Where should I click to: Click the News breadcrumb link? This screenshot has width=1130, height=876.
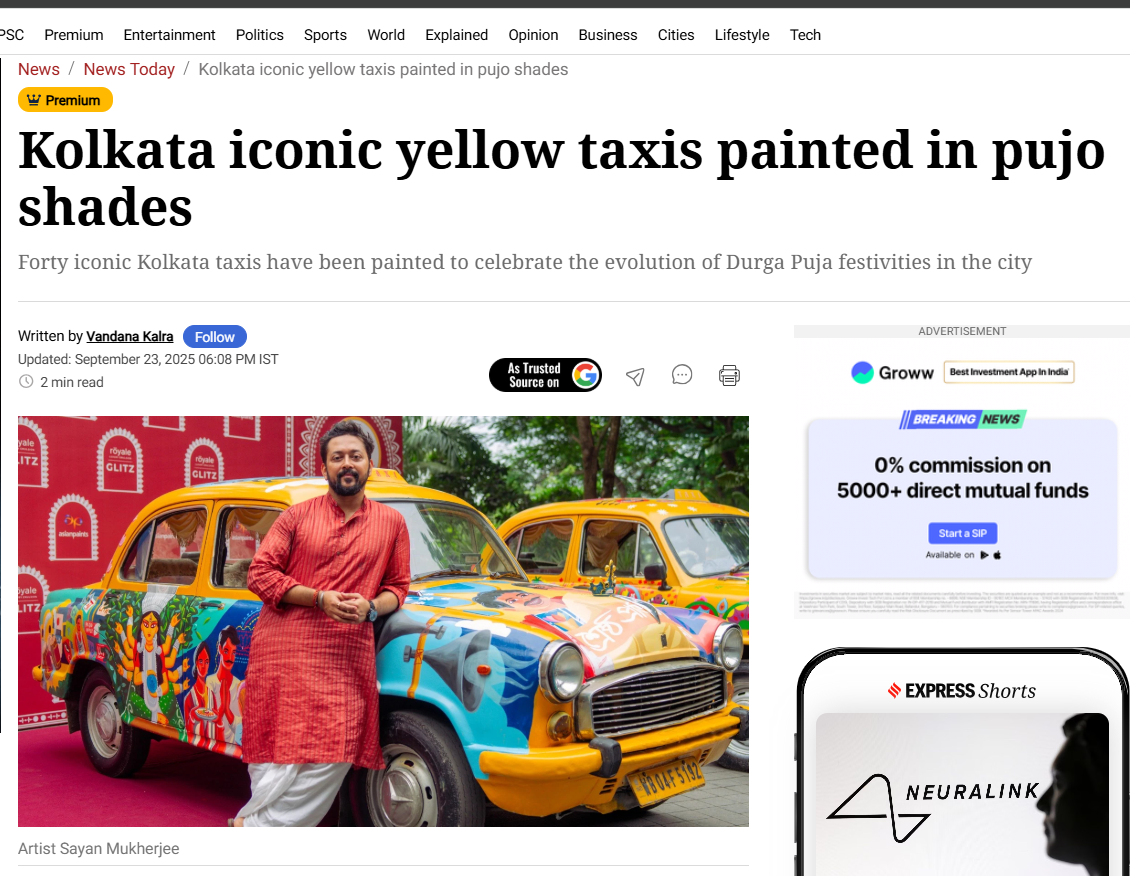coord(39,69)
